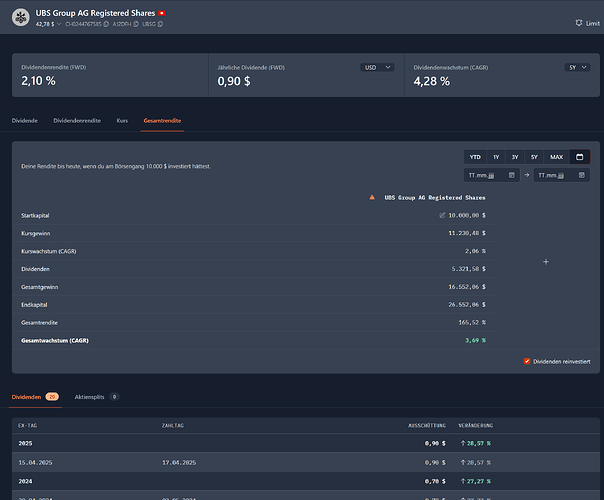Copy the UBSG ticker symbol
Screen dimensions: 604x500
[162, 22]
